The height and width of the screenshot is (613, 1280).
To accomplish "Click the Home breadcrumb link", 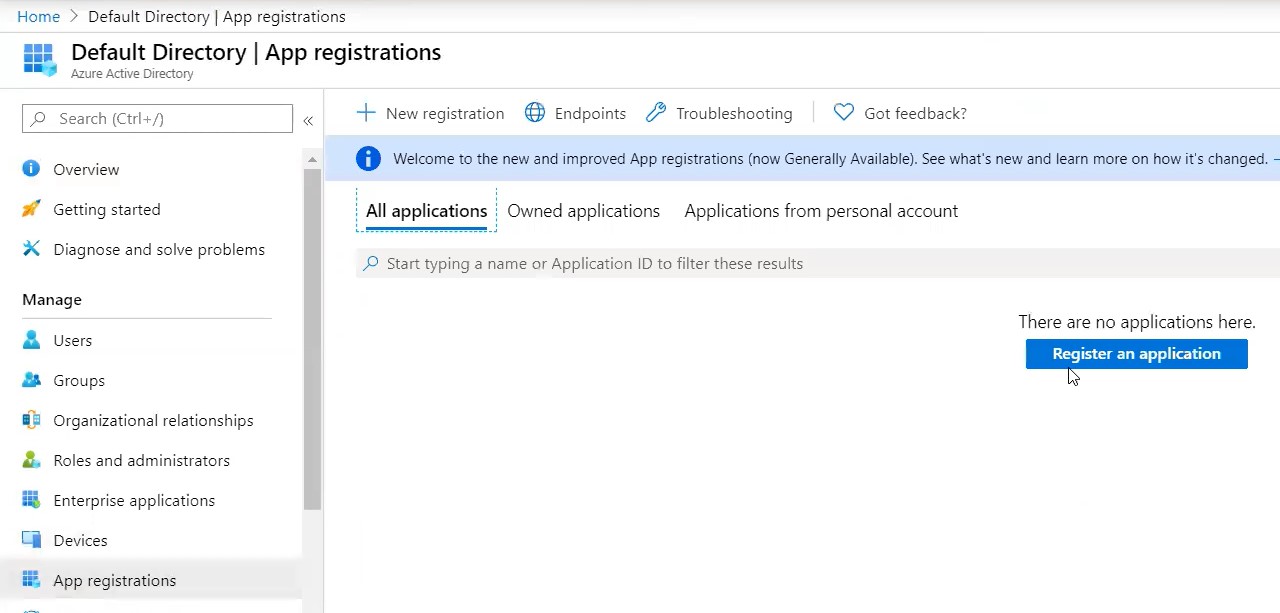I will (x=38, y=16).
